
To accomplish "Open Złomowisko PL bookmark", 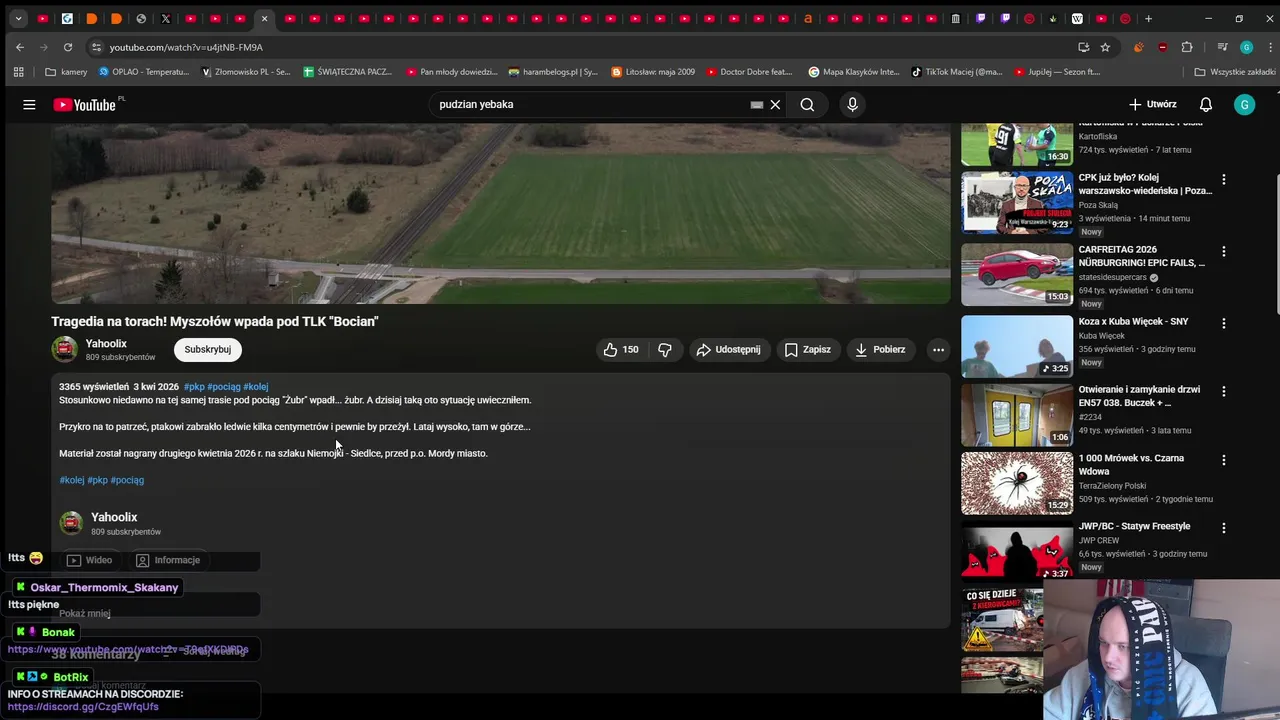I will click(x=246, y=72).
